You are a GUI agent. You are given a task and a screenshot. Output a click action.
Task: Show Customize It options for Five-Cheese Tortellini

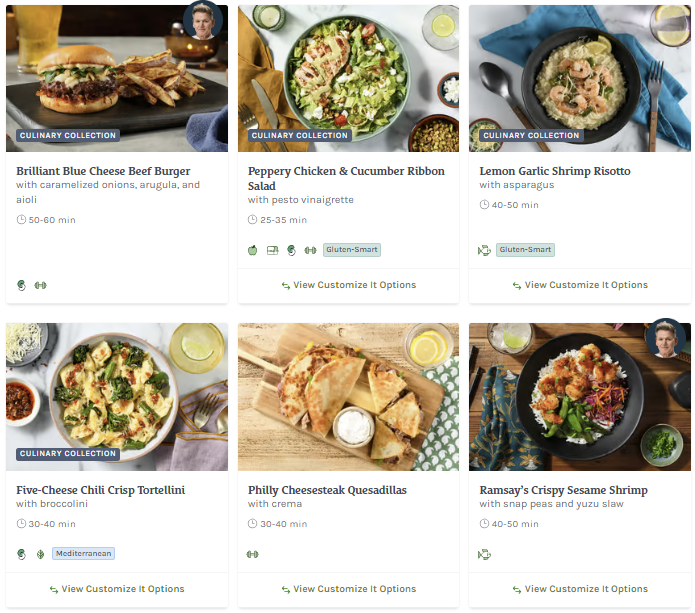(117, 589)
